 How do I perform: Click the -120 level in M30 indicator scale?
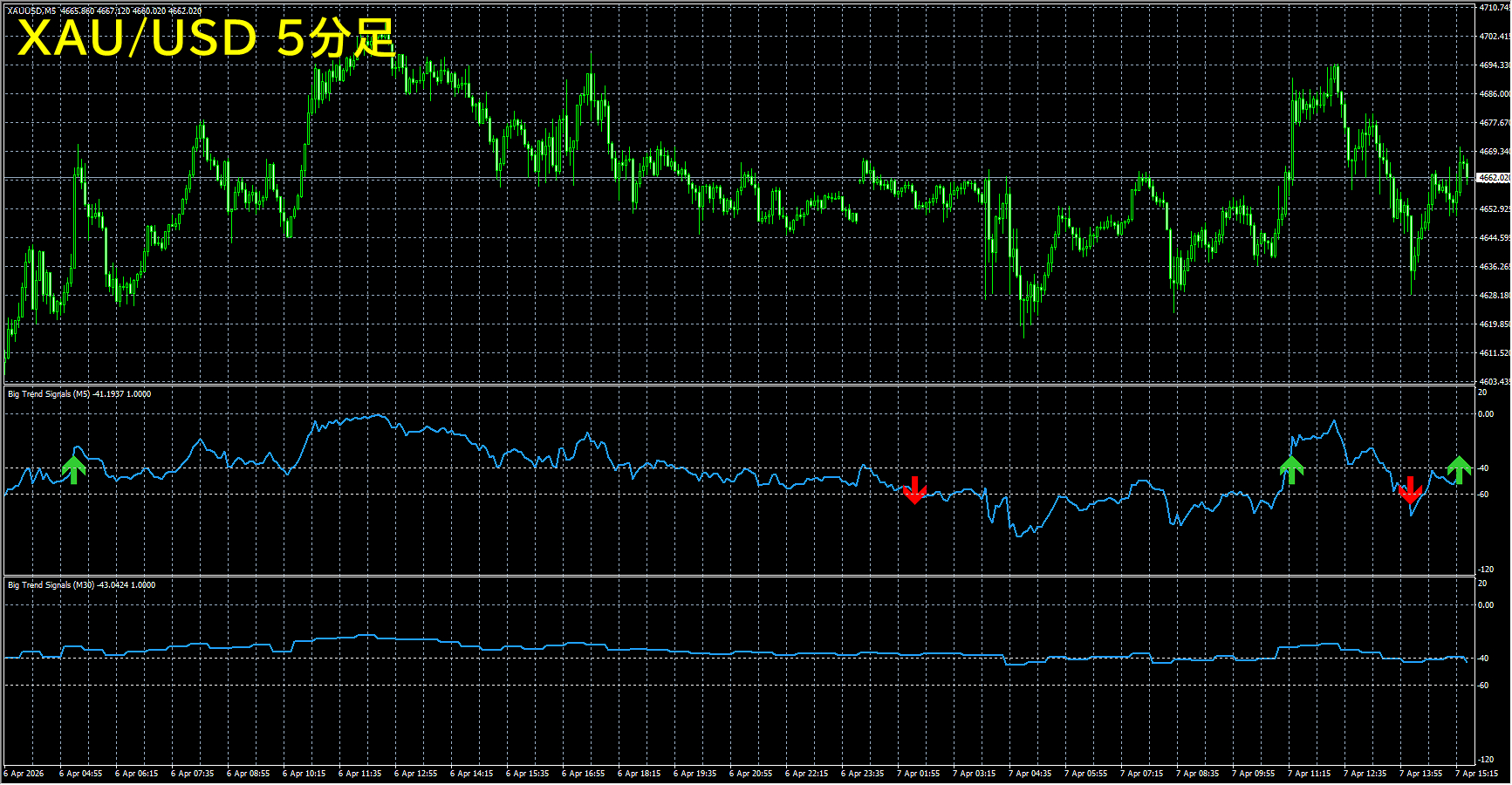[x=1485, y=760]
